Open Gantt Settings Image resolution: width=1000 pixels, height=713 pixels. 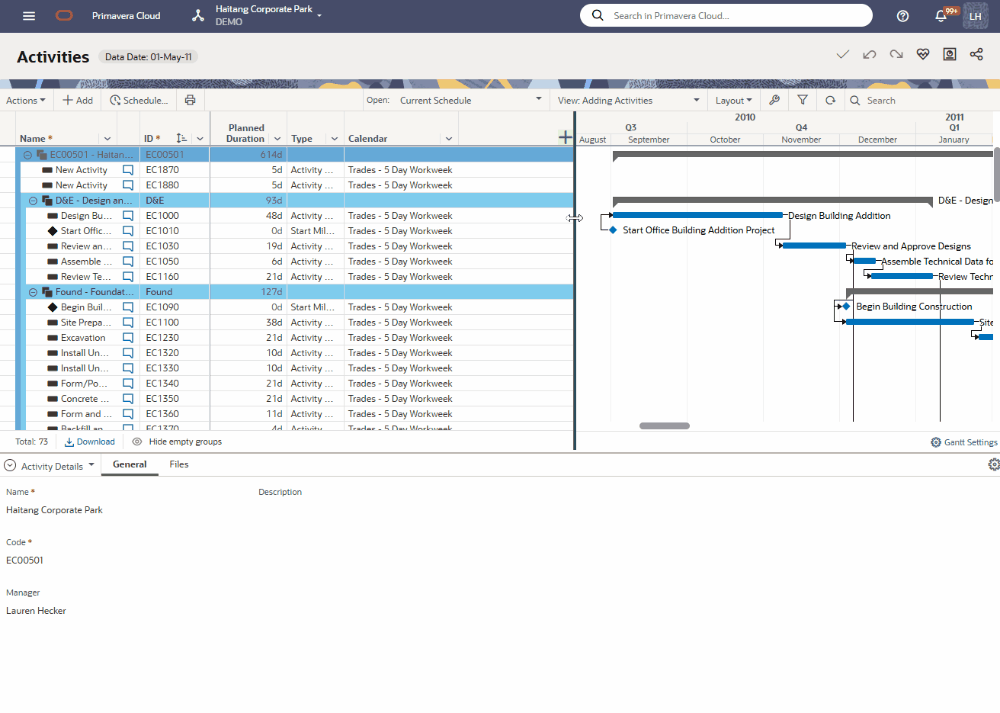(x=964, y=442)
